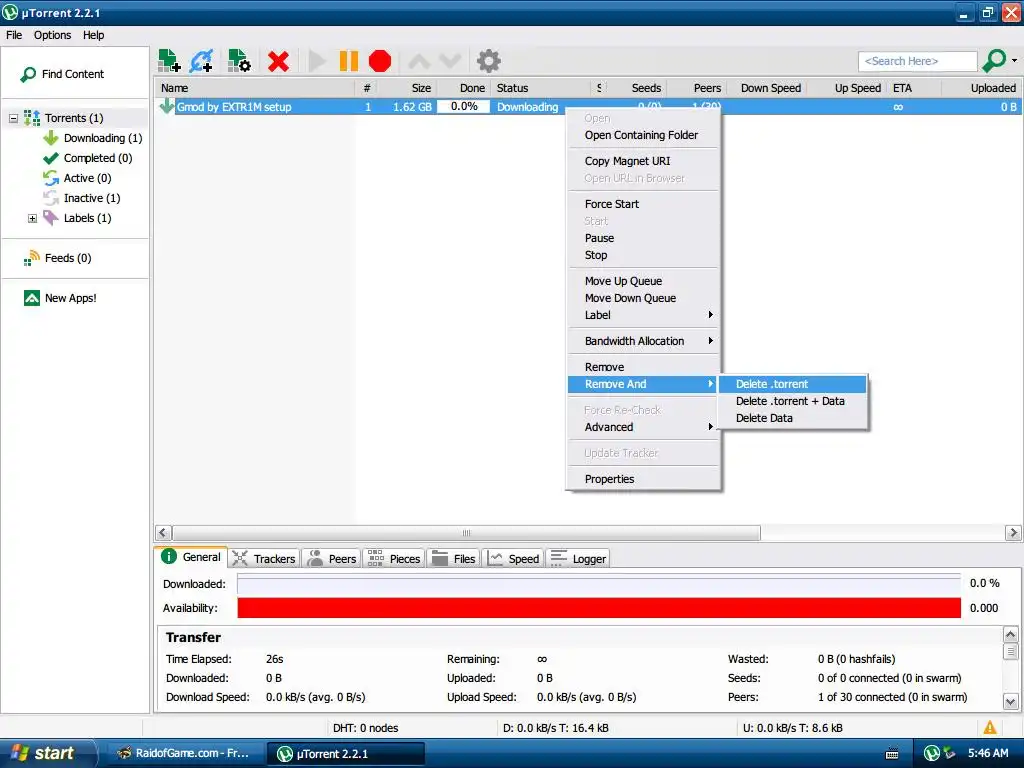1024x768 pixels.
Task: Click the Add Torrent from URL icon
Action: click(x=201, y=61)
